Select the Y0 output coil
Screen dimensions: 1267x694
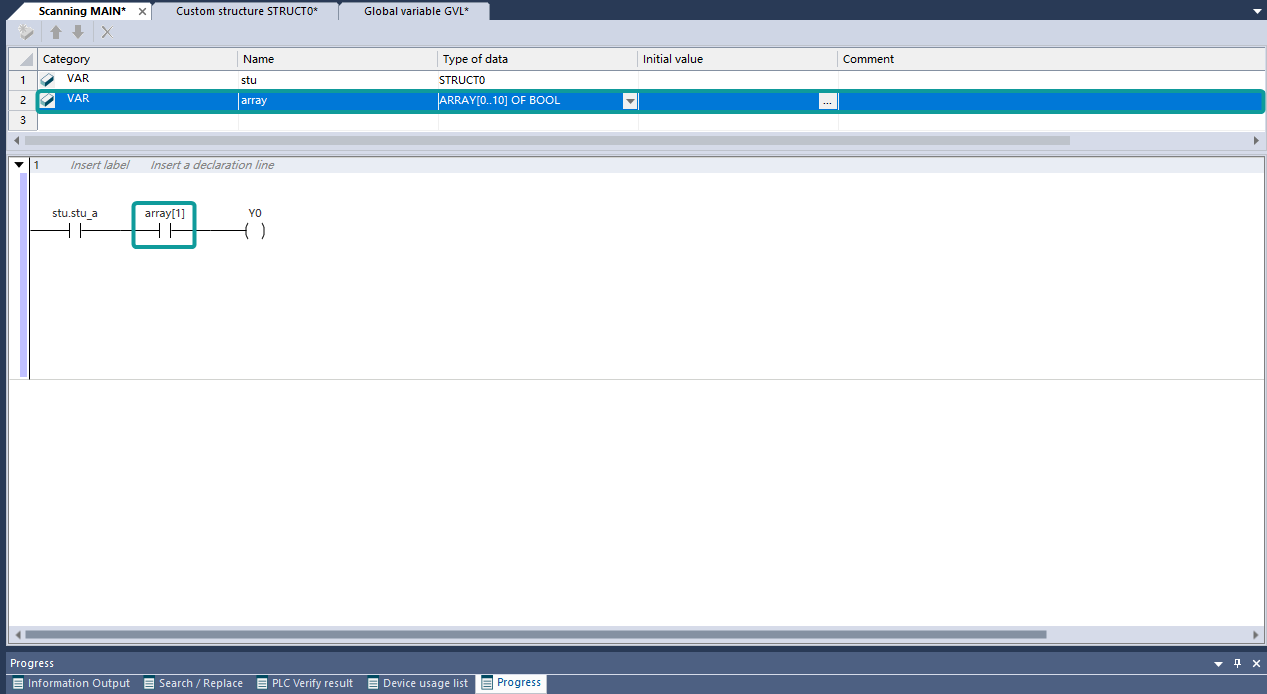click(x=255, y=232)
